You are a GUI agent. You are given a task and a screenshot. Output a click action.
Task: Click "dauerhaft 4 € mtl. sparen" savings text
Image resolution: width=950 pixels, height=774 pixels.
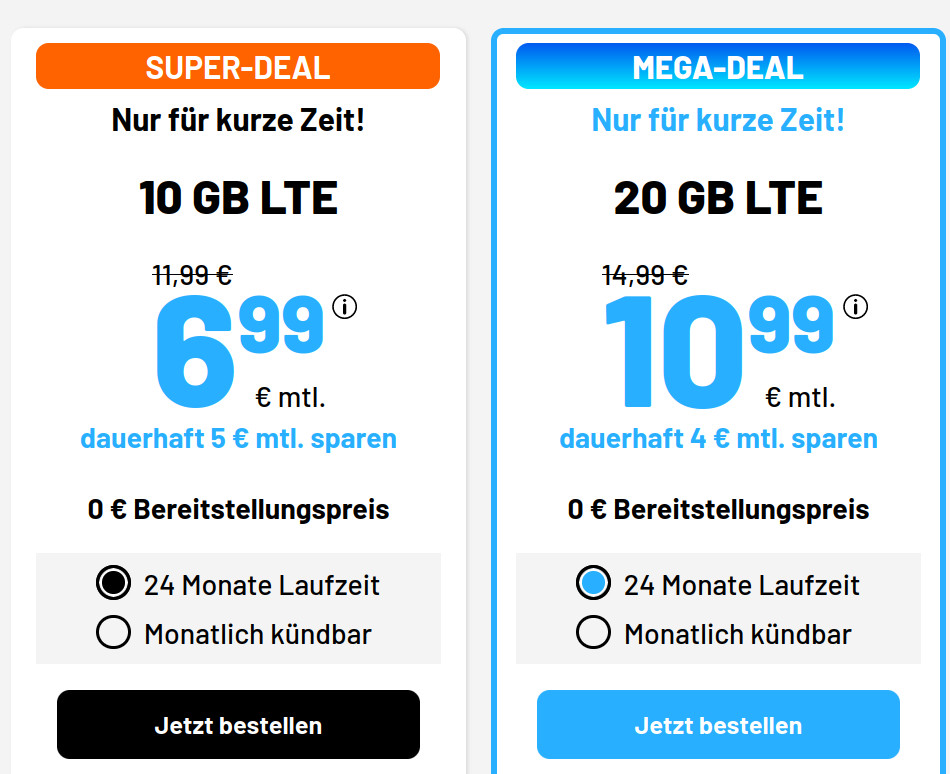click(x=717, y=438)
